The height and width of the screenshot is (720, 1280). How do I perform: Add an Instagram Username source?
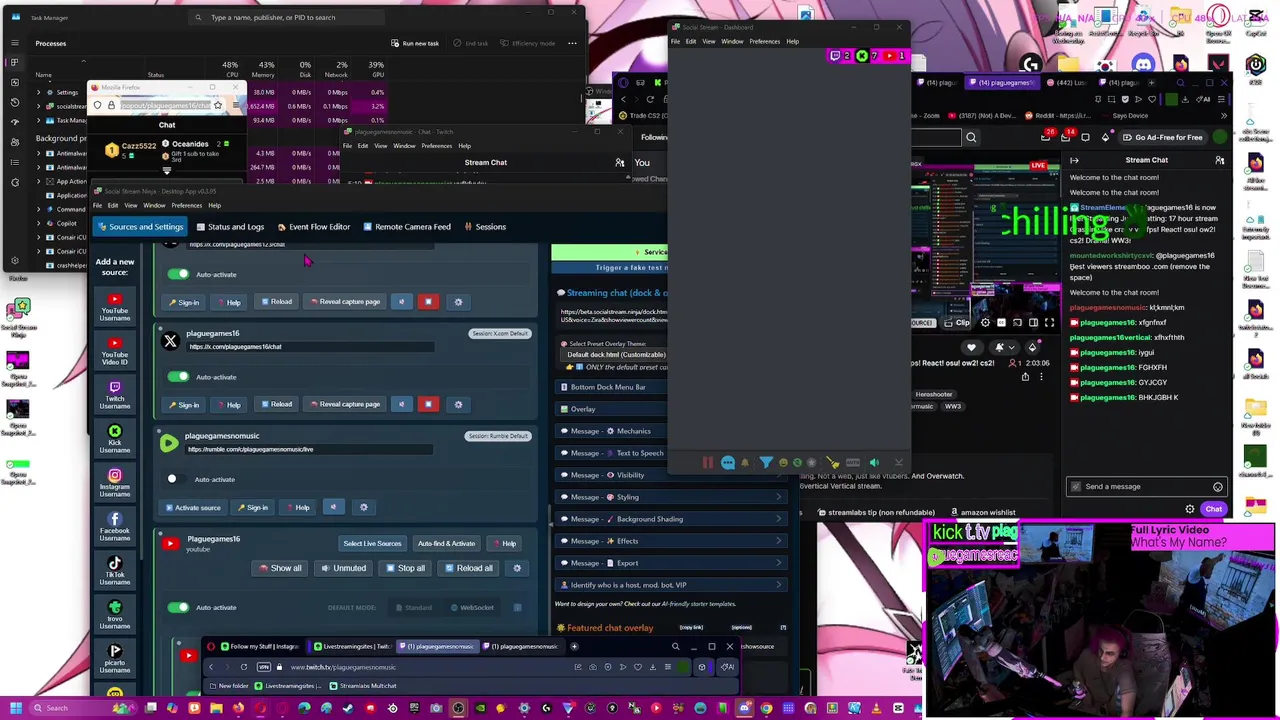114,482
